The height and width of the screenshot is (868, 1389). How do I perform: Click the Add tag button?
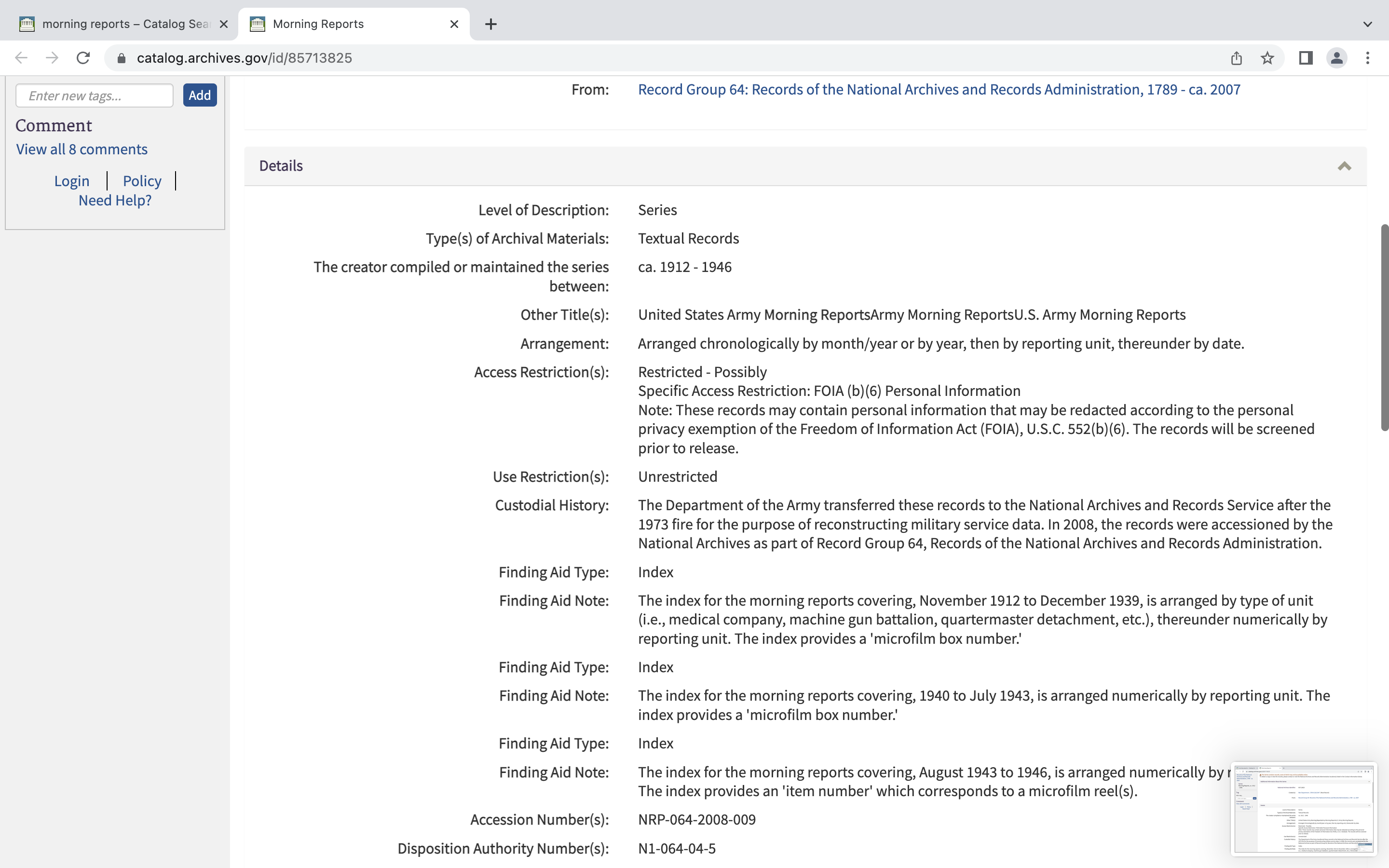click(x=200, y=95)
